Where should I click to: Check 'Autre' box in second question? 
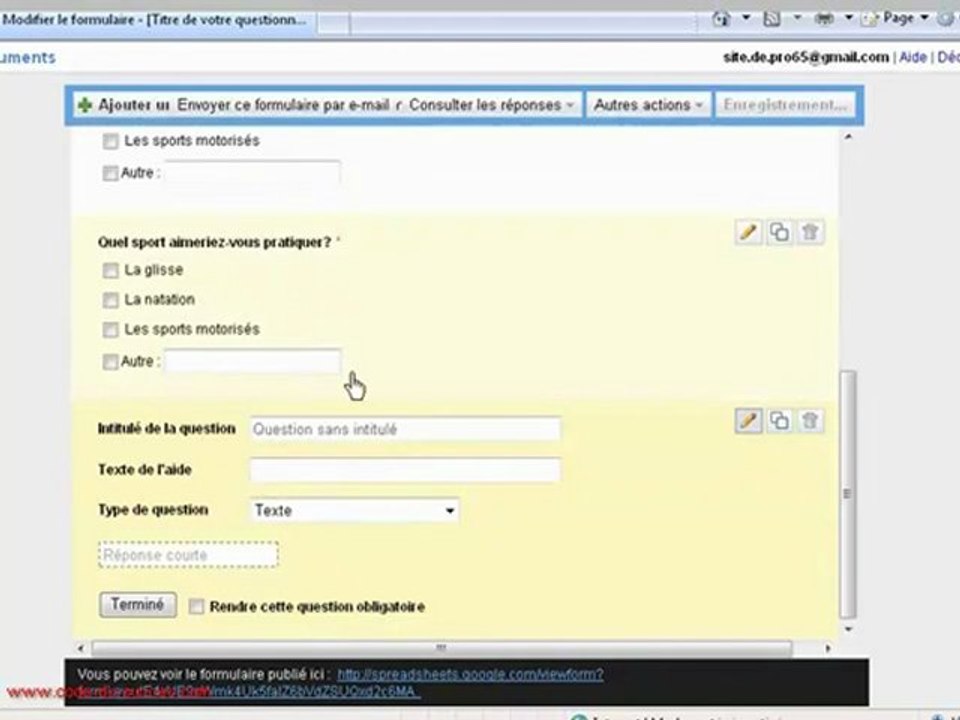pyautogui.click(x=110, y=361)
